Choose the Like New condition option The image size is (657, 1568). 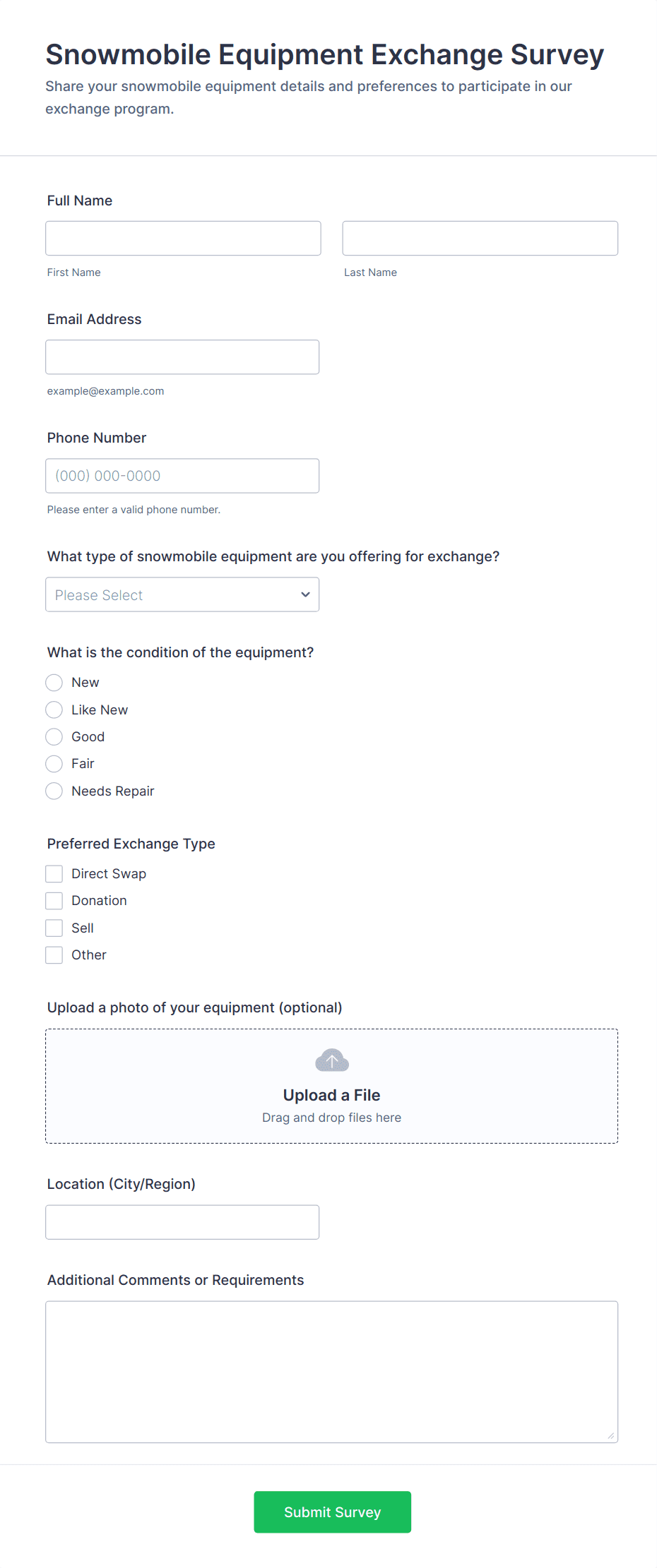point(54,710)
